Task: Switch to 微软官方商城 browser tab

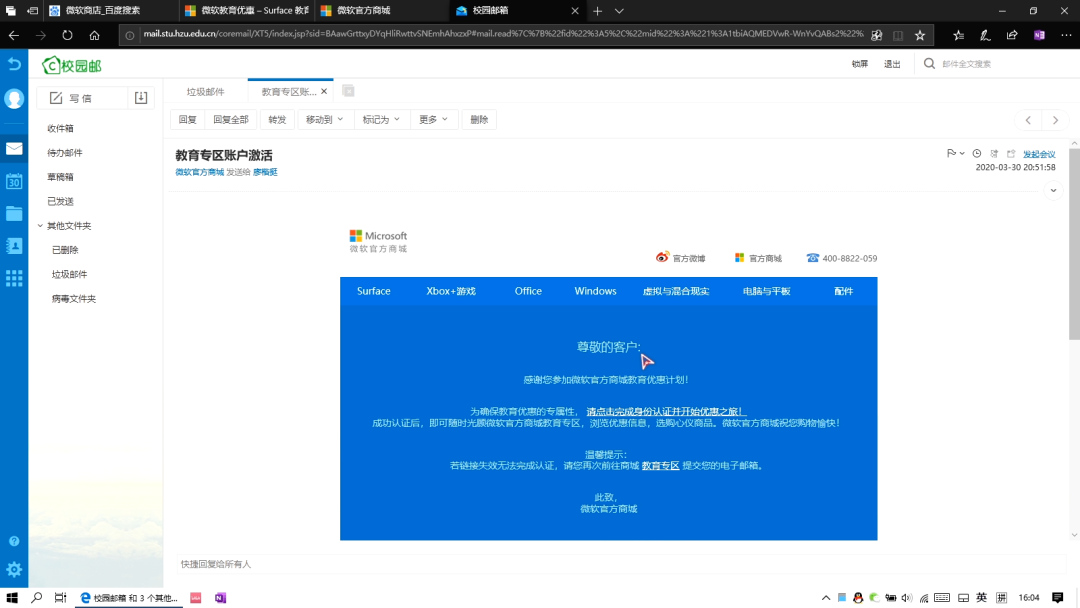Action: pos(383,11)
